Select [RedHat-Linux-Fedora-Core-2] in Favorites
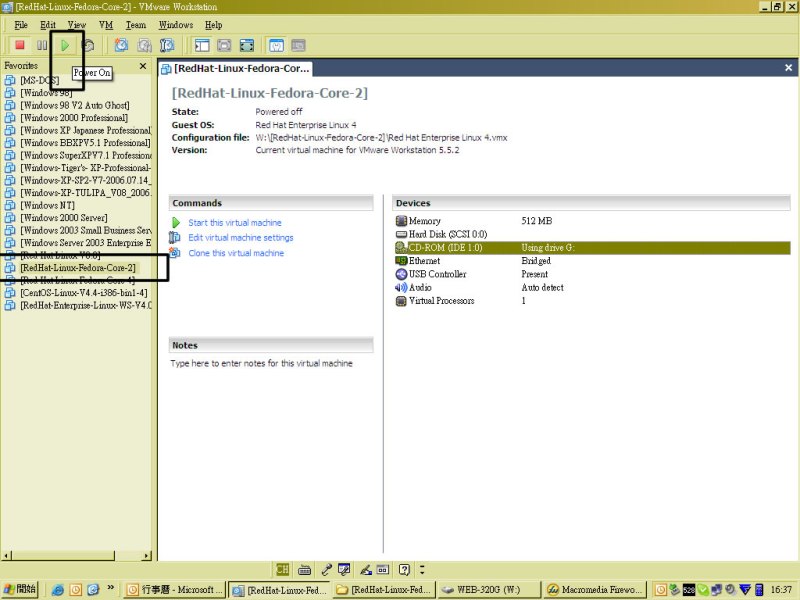 tap(78, 268)
